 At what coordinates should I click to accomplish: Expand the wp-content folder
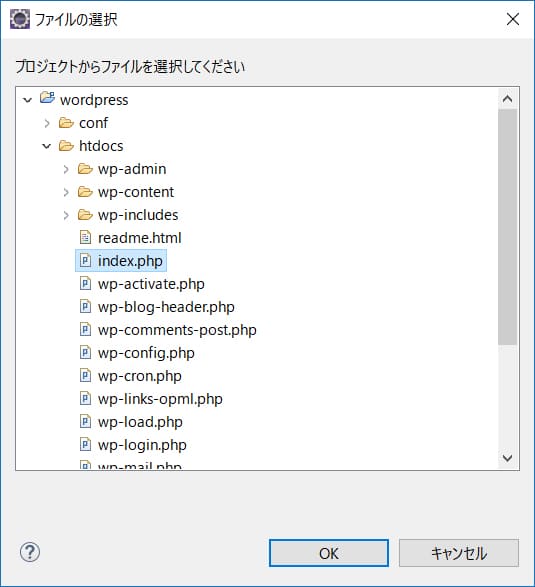66,192
